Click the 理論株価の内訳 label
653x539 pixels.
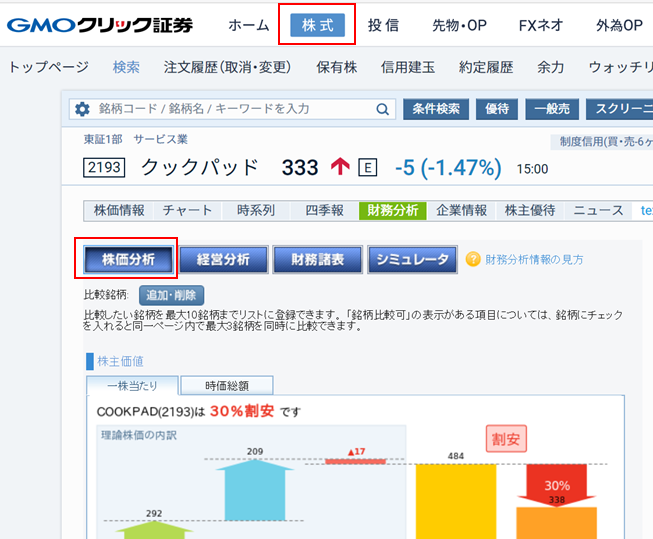[139, 435]
